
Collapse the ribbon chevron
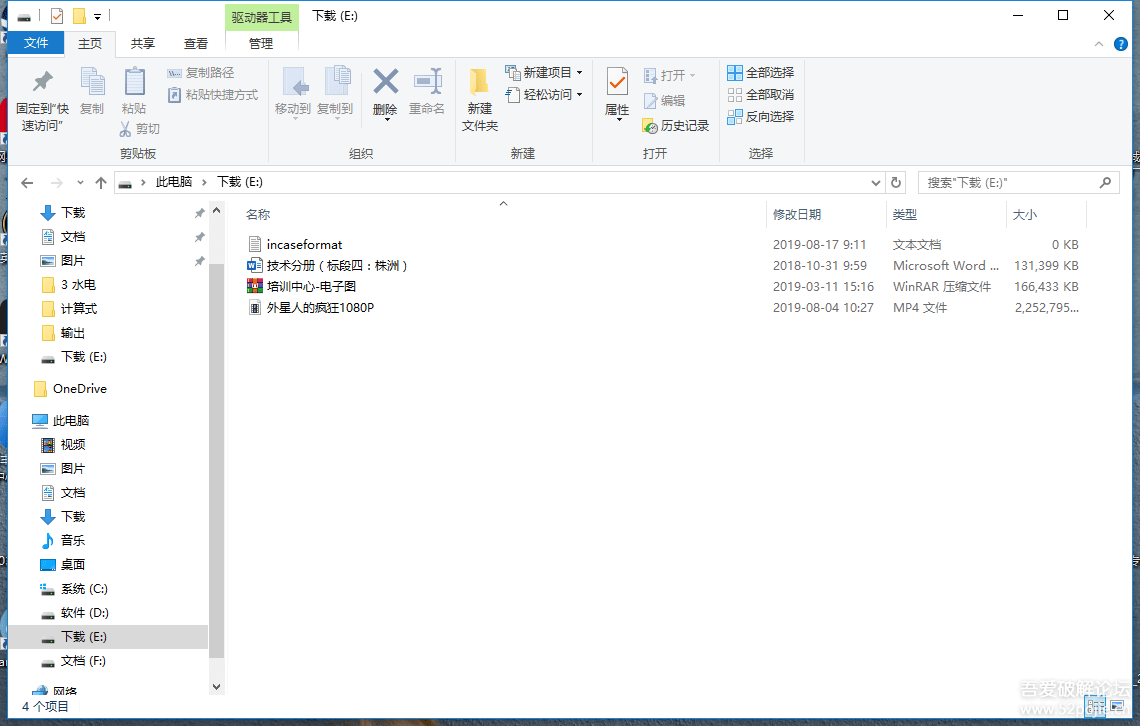pyautogui.click(x=1099, y=44)
